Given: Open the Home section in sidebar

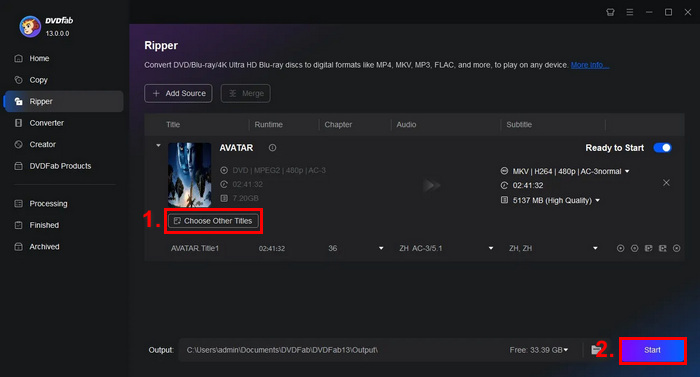Looking at the screenshot, I should click(x=39, y=59).
